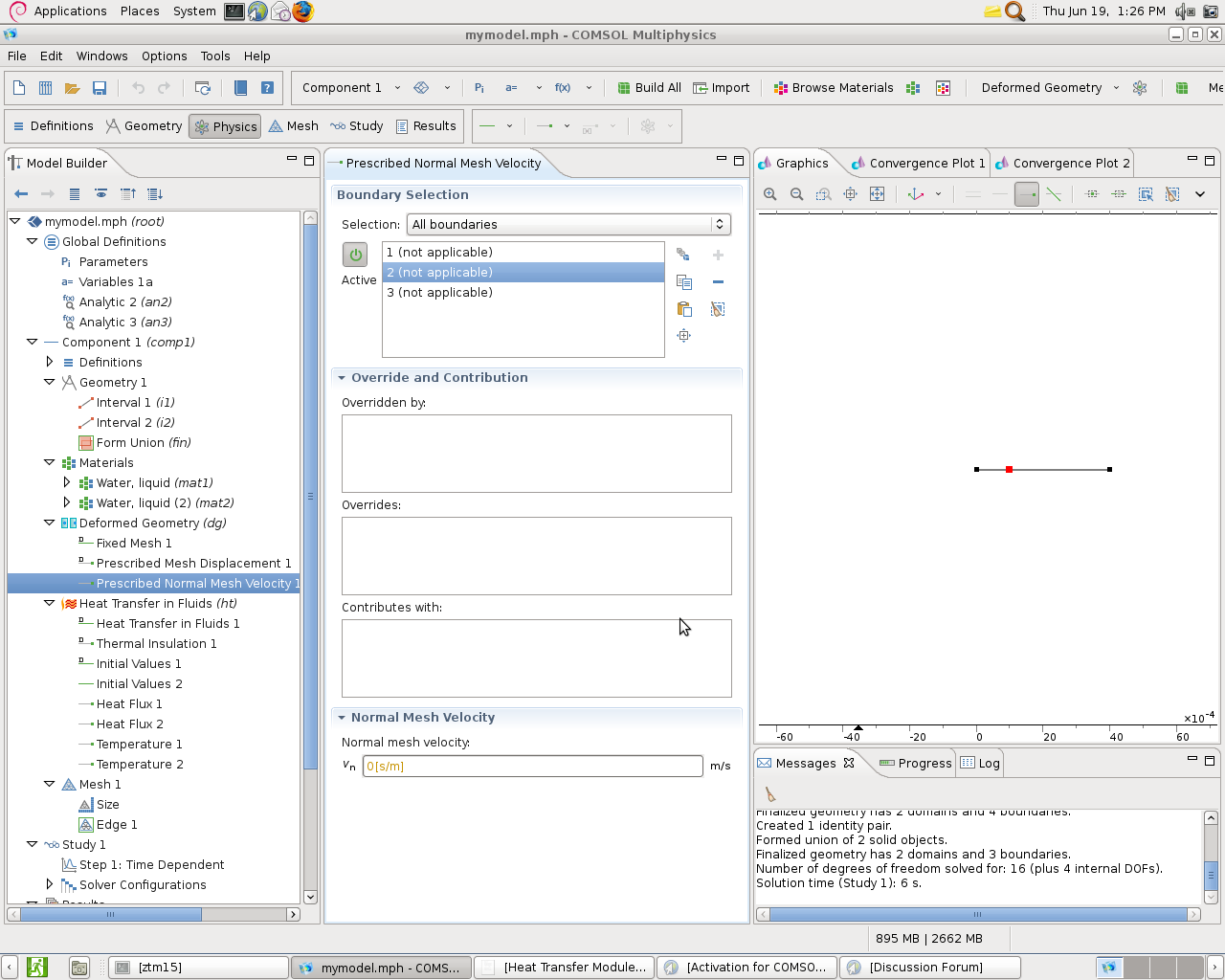This screenshot has width=1225, height=980.
Task: Collapse the Normal Mesh Velocity section
Action: click(x=342, y=718)
